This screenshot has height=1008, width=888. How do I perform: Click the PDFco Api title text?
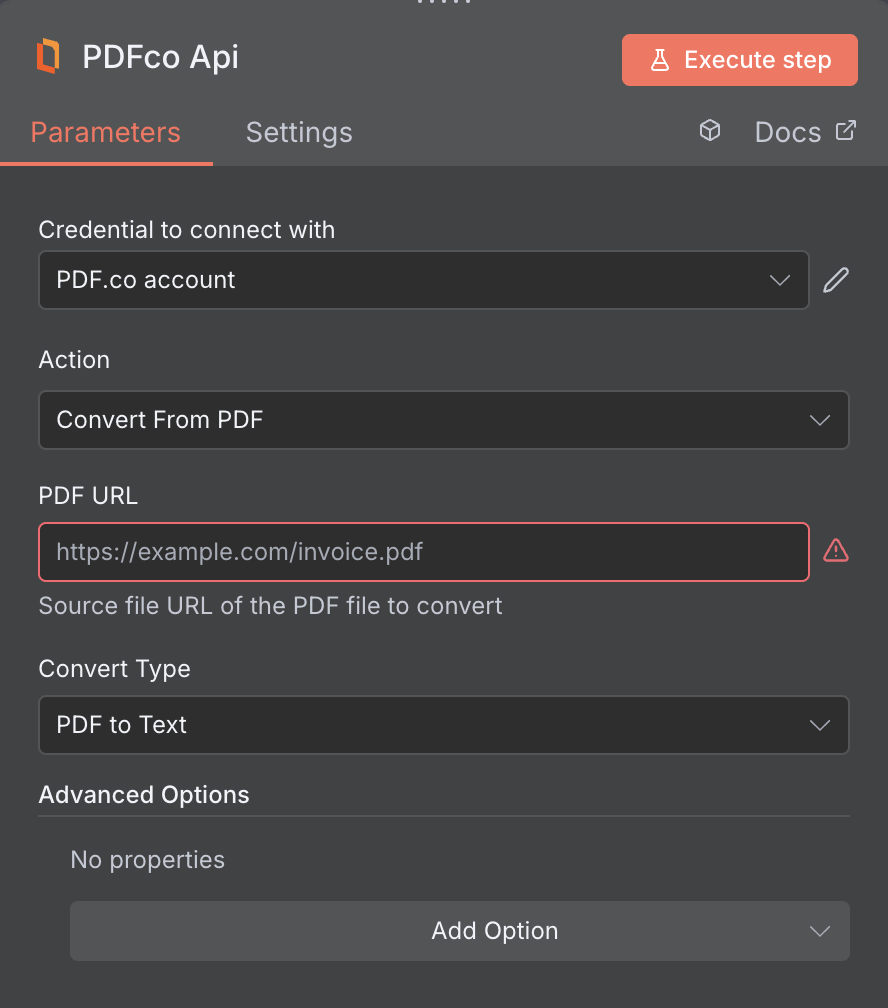(x=160, y=58)
